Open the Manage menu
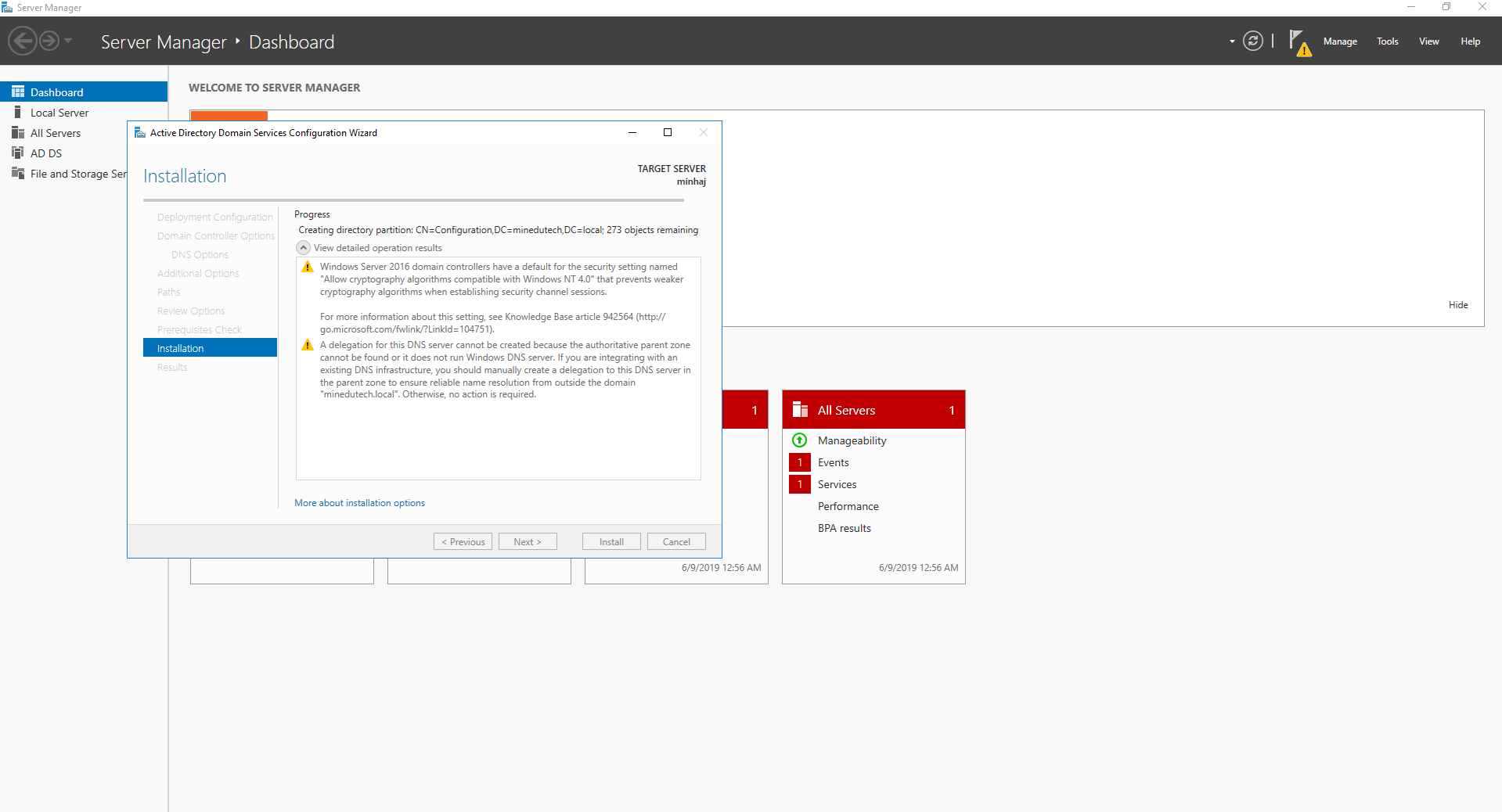Image resolution: width=1502 pixels, height=812 pixels. tap(1339, 41)
